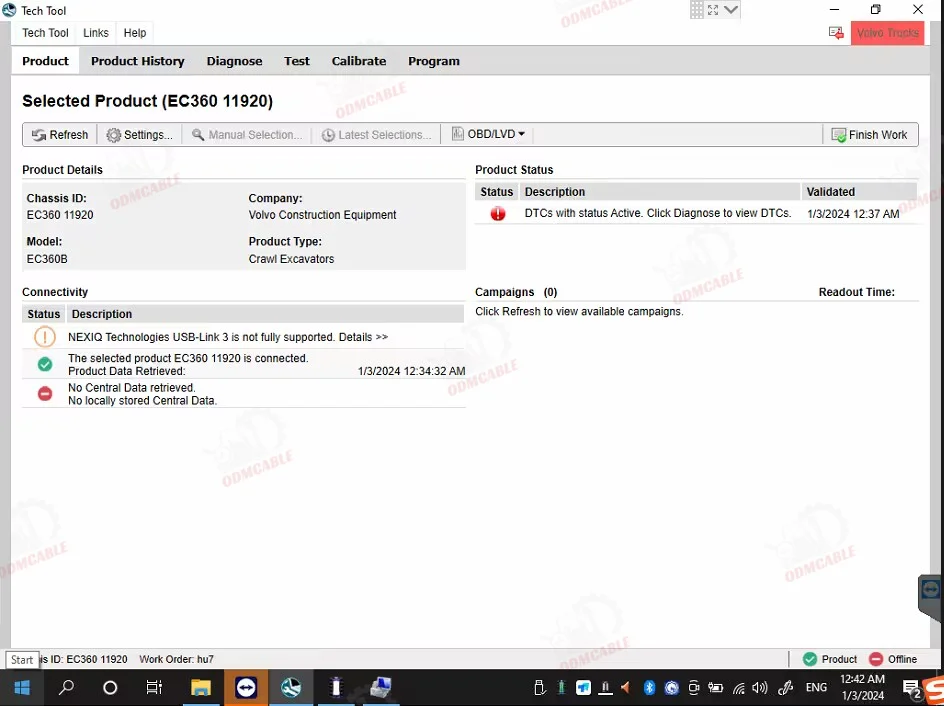The image size is (944, 706).
Task: Click the Finish Work button
Action: (x=869, y=135)
